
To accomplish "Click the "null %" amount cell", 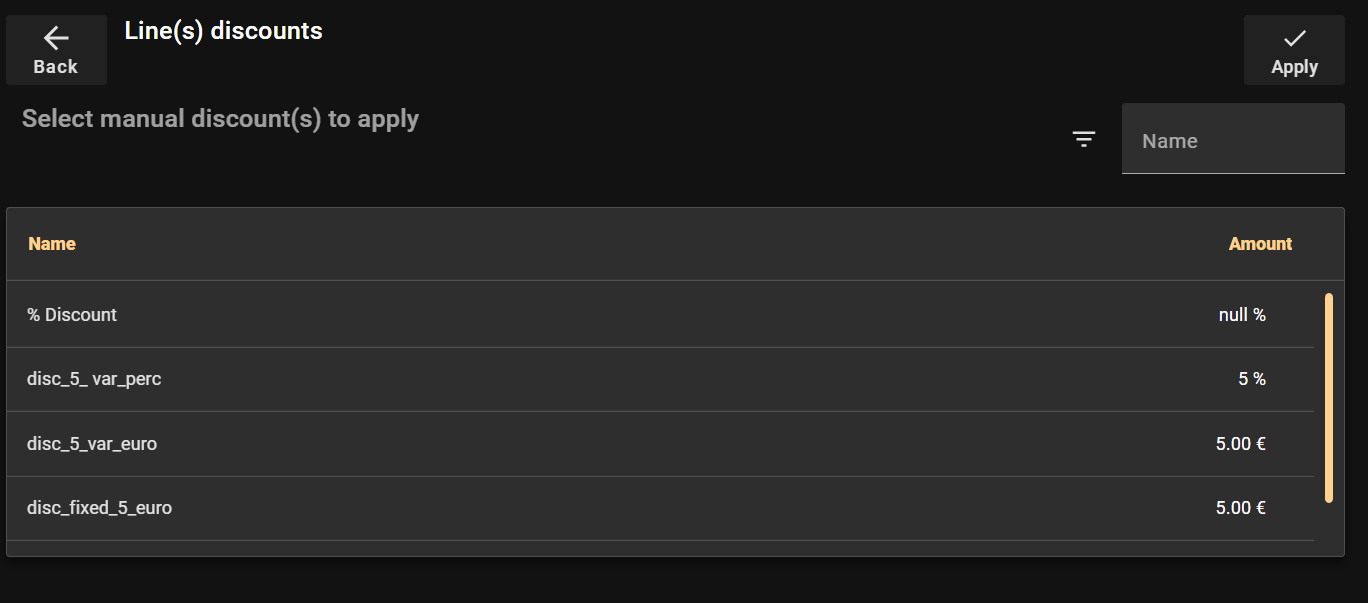I will [1242, 315].
